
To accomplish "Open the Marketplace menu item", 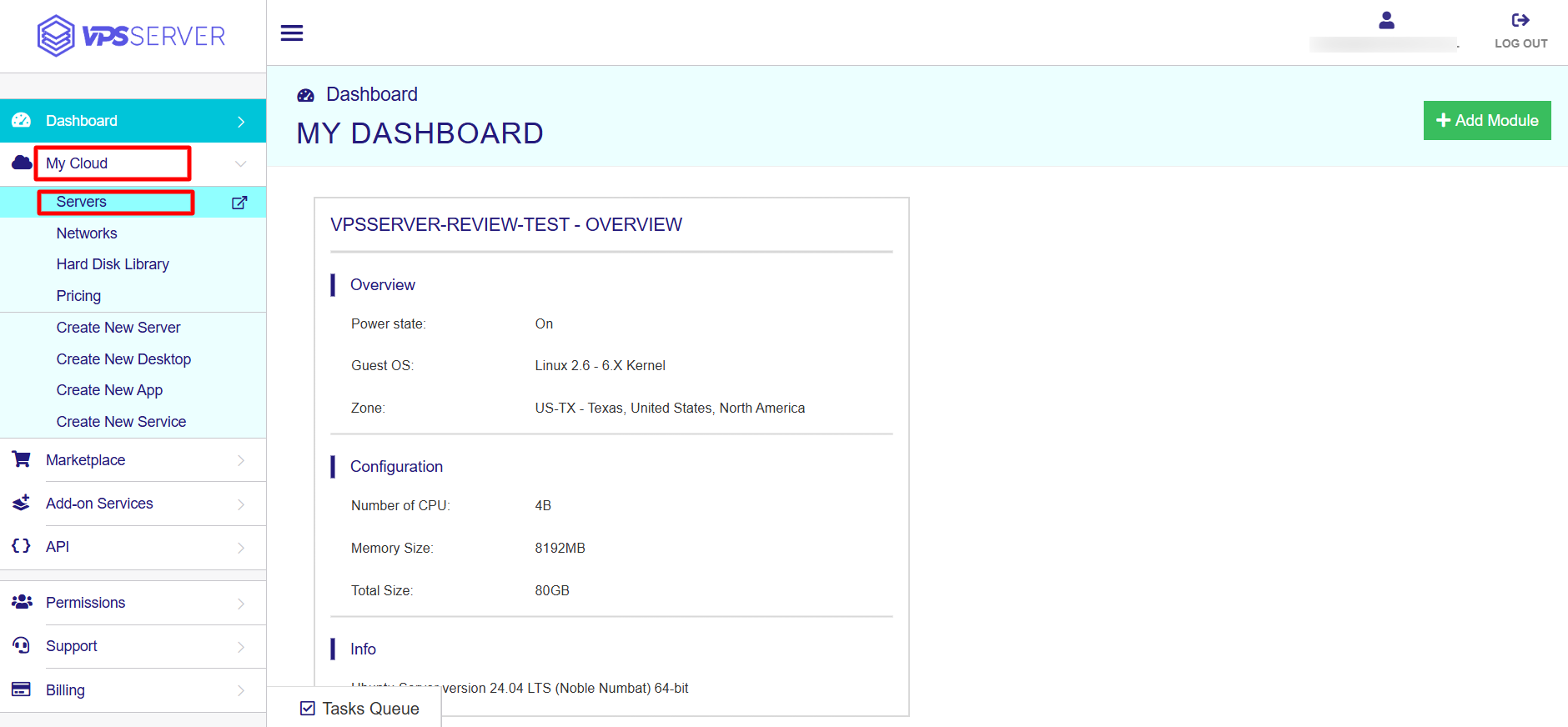I will pos(133,460).
